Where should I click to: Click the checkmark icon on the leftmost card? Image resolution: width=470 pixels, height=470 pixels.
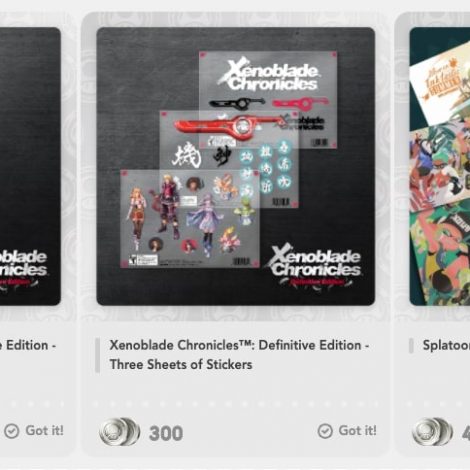tap(12, 431)
